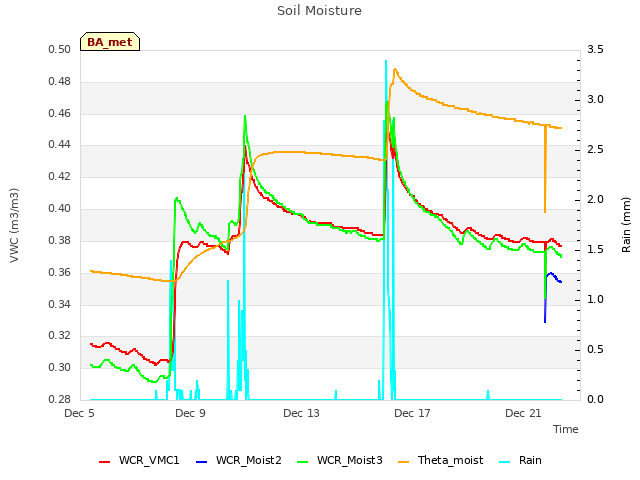Click the 1.5 rain axis value

pos(595,250)
